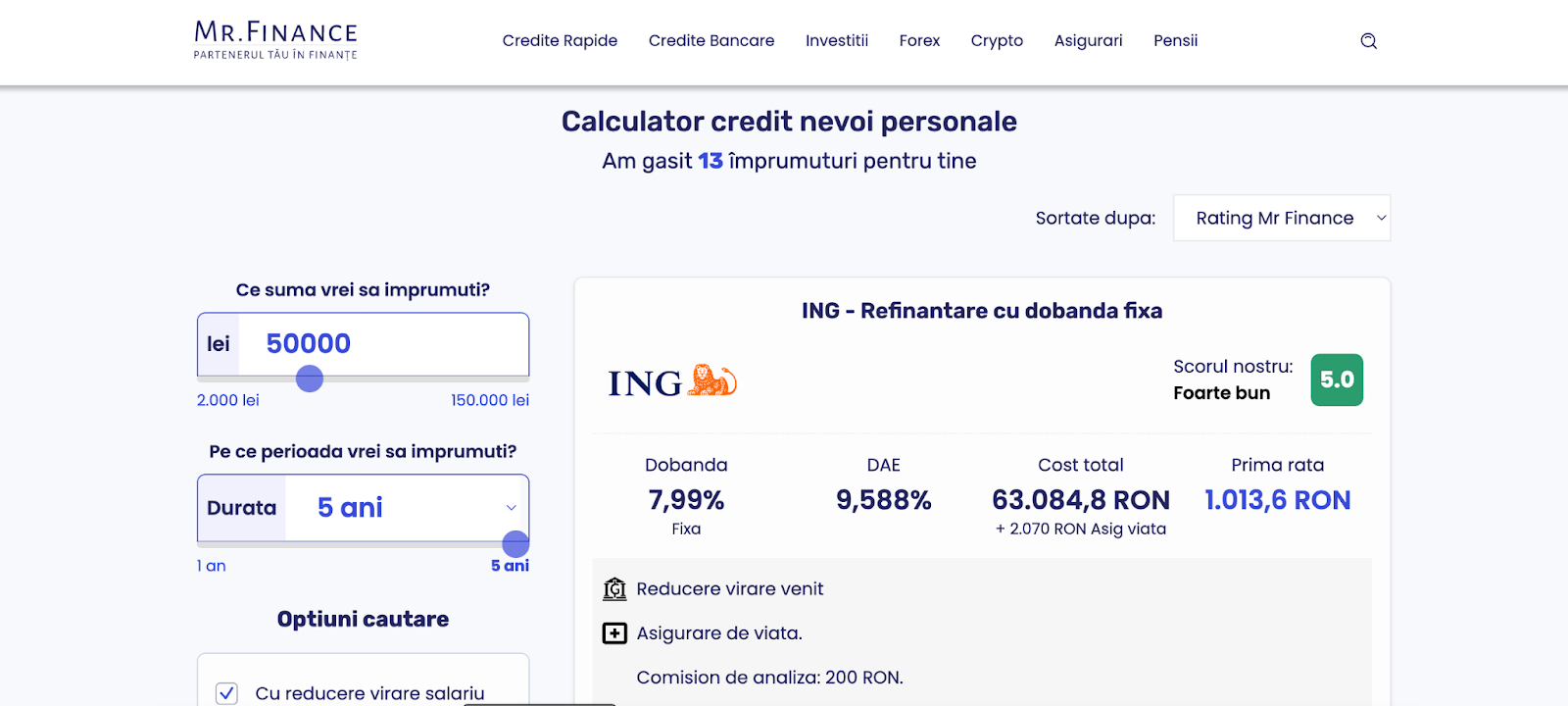Click the 9,588% DAE value
The width and height of the screenshot is (1568, 706).
tap(883, 500)
